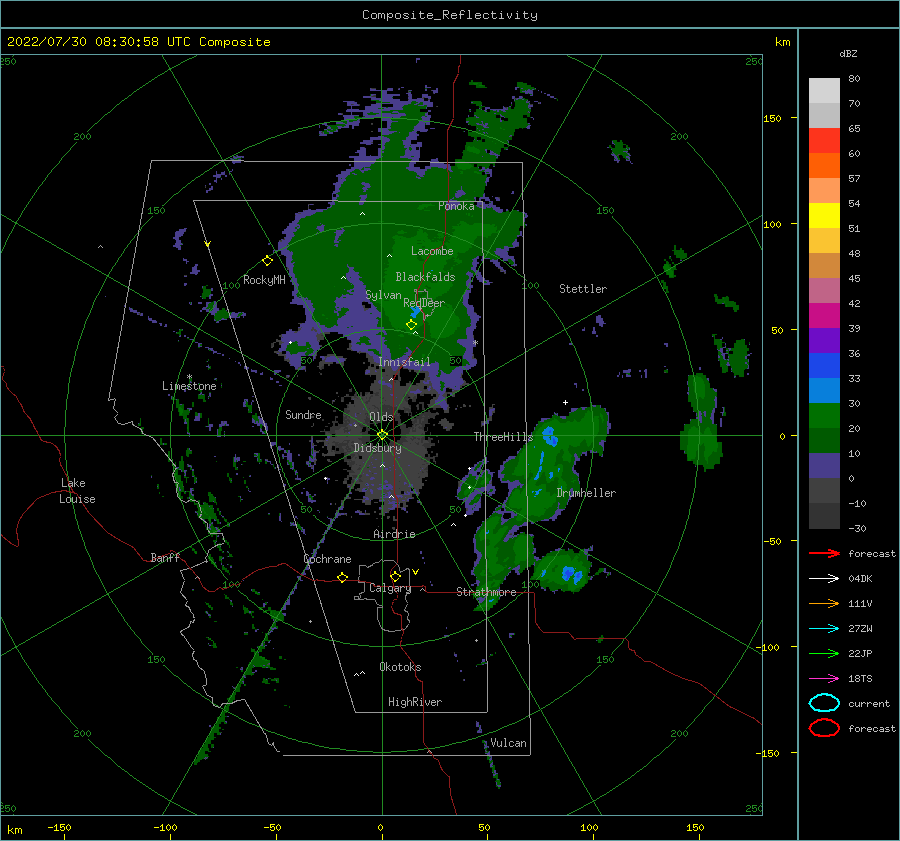Click the red forecast arrow in legend

pos(824,553)
